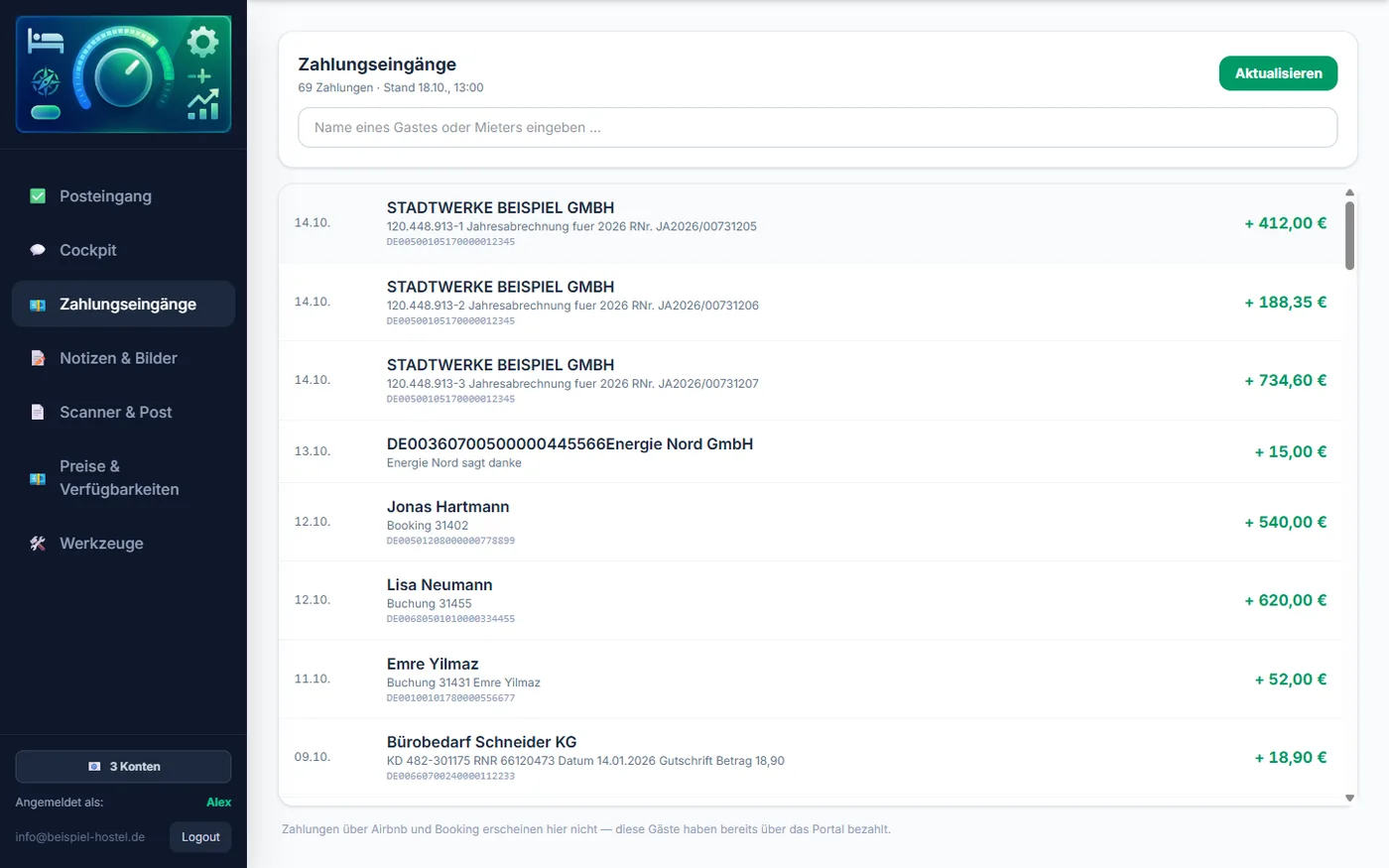Click the '69 Zahlungen · Stand 18.10.' status text
The image size is (1389, 868).
pos(391,87)
